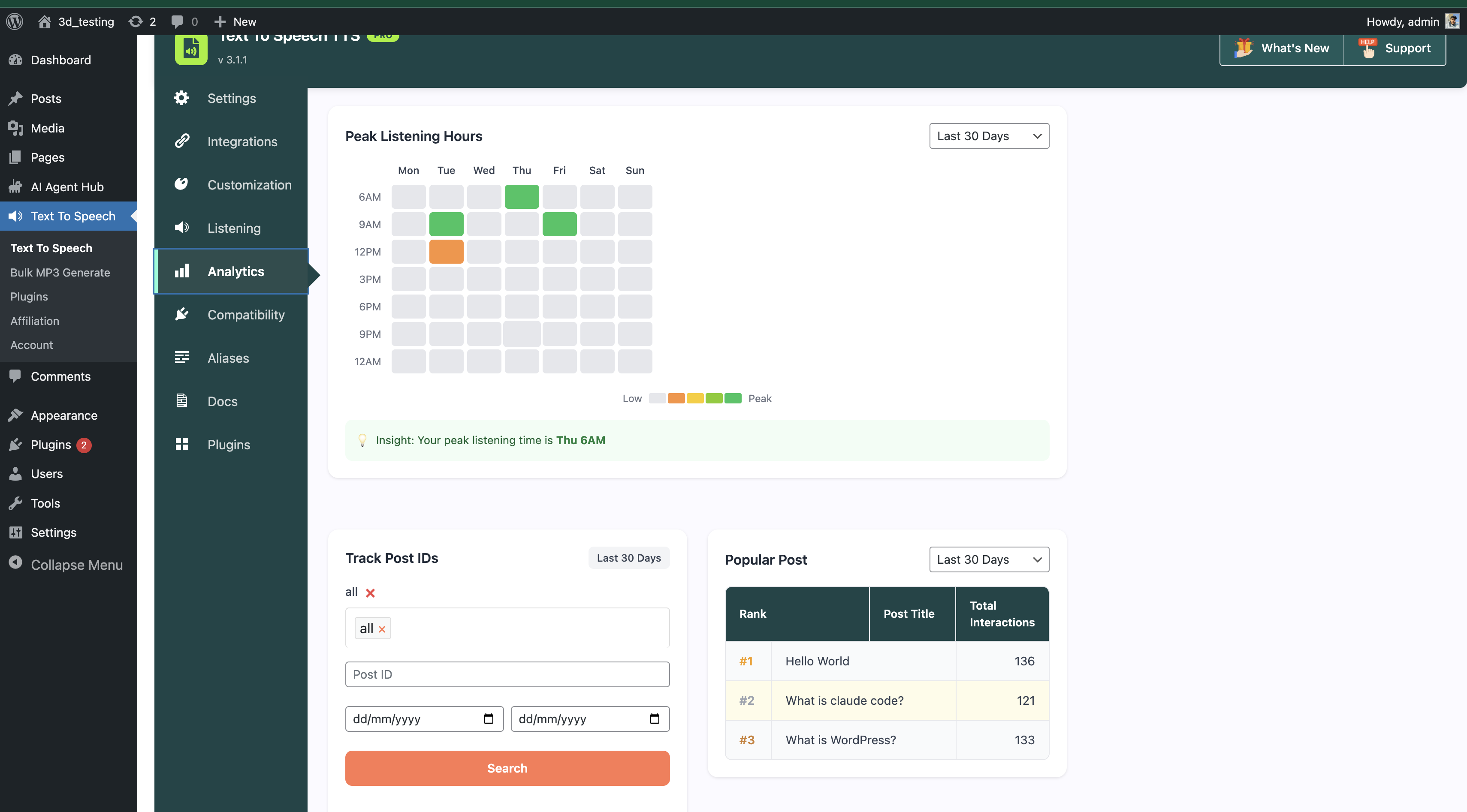The image size is (1467, 812).
Task: Open Integrations via the link icon
Action: pyautogui.click(x=181, y=141)
